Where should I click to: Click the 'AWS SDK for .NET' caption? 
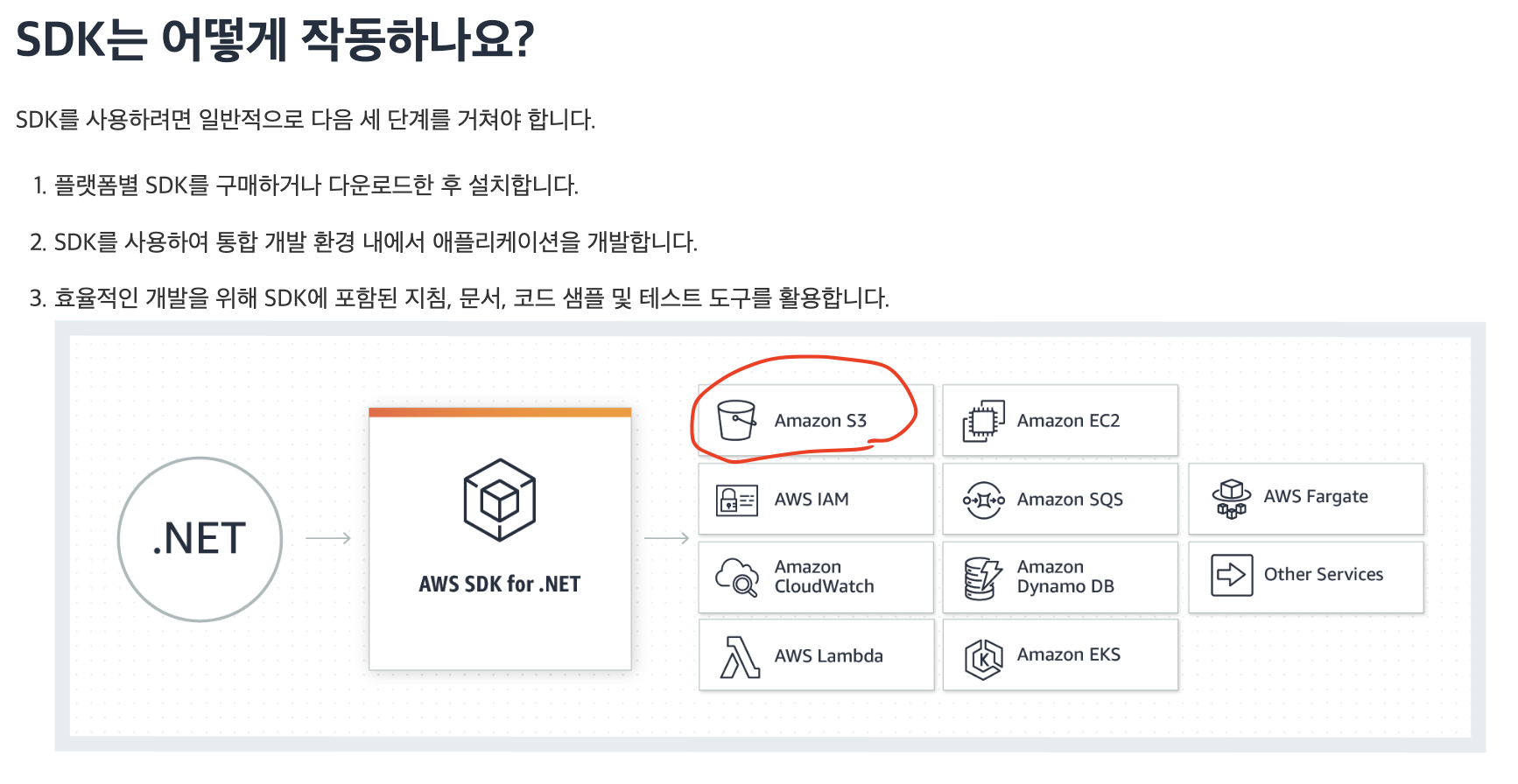(499, 584)
